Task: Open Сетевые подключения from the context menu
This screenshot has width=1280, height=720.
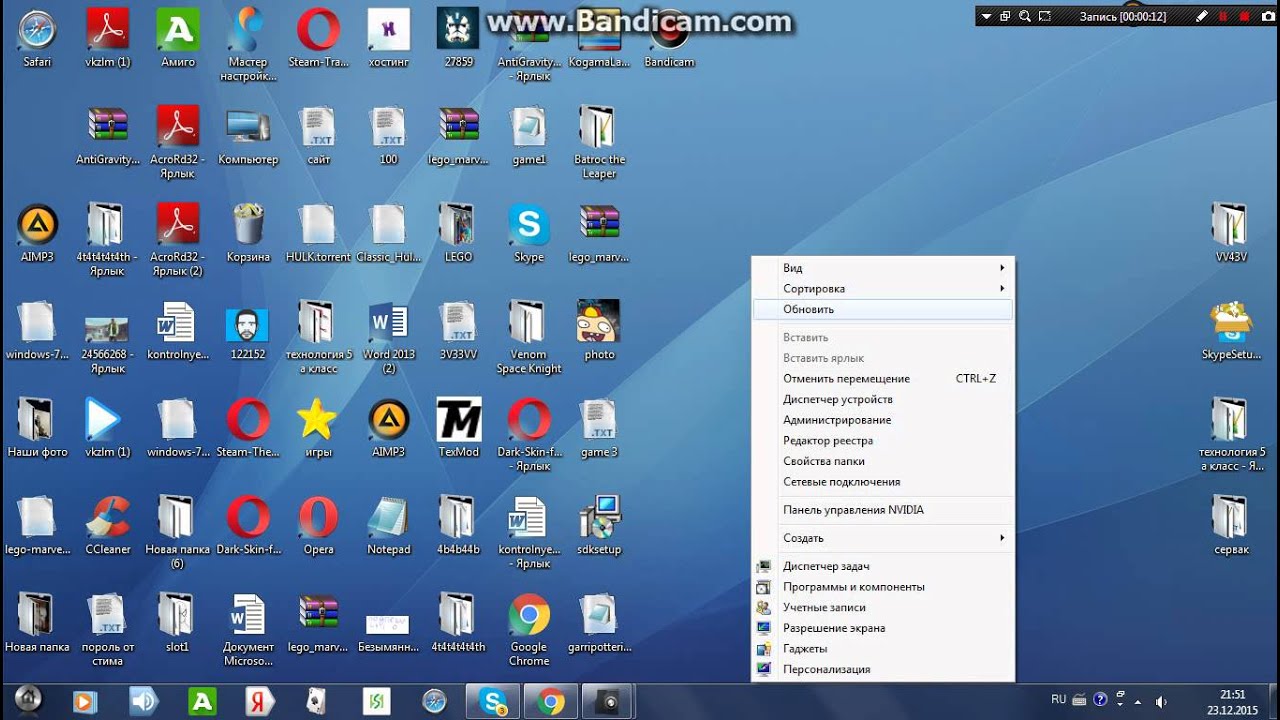Action: [x=883, y=482]
